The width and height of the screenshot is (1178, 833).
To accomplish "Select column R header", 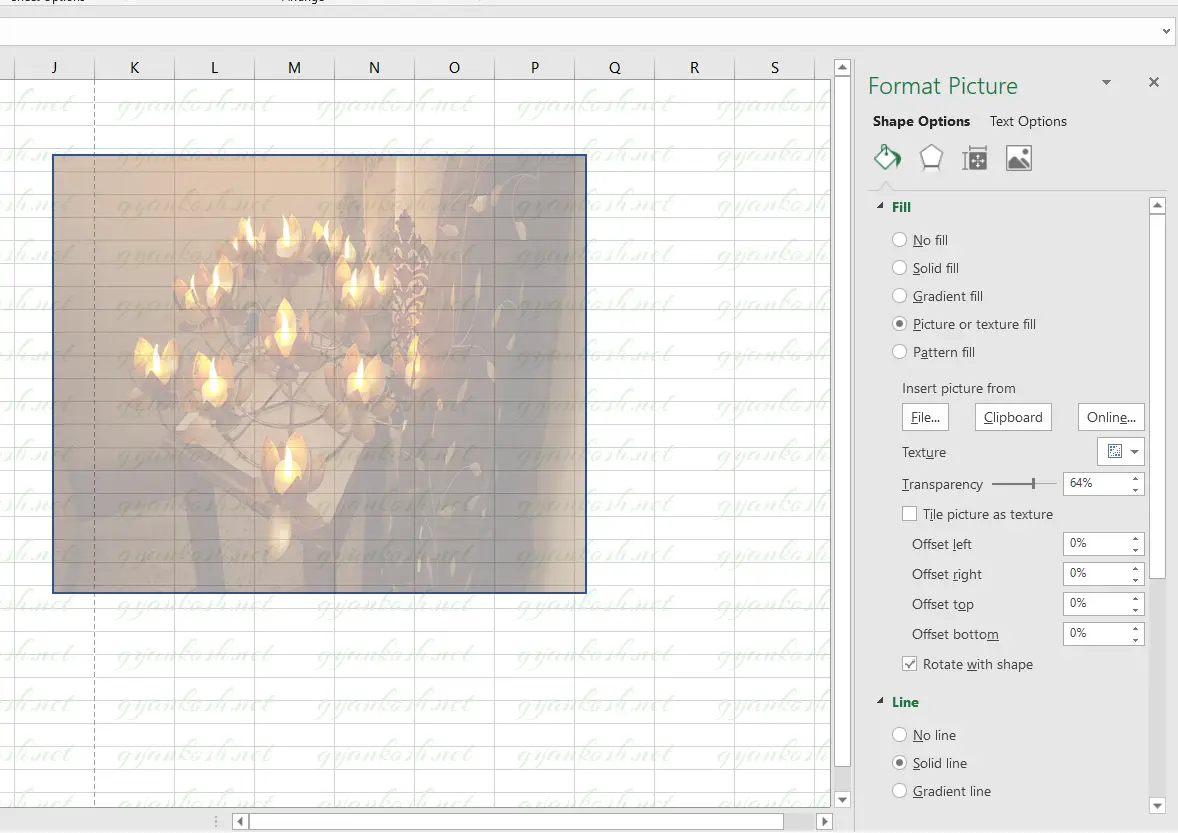I will (694, 68).
